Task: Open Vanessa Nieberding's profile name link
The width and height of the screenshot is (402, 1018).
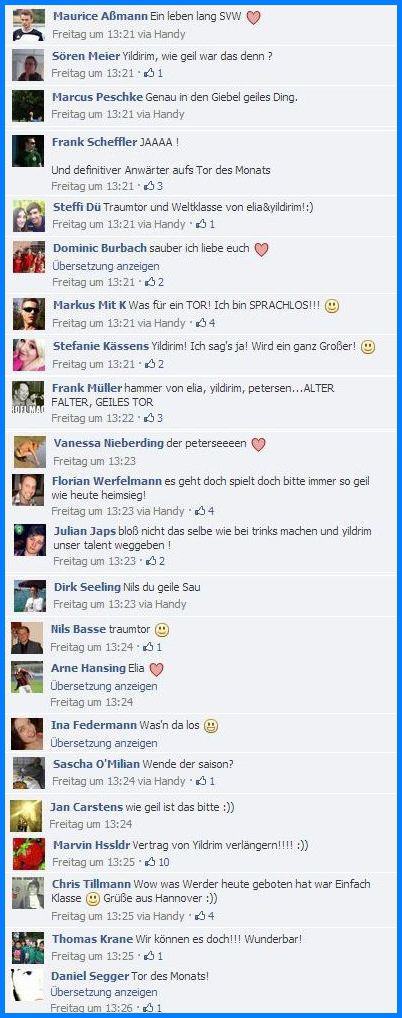Action: click(108, 443)
